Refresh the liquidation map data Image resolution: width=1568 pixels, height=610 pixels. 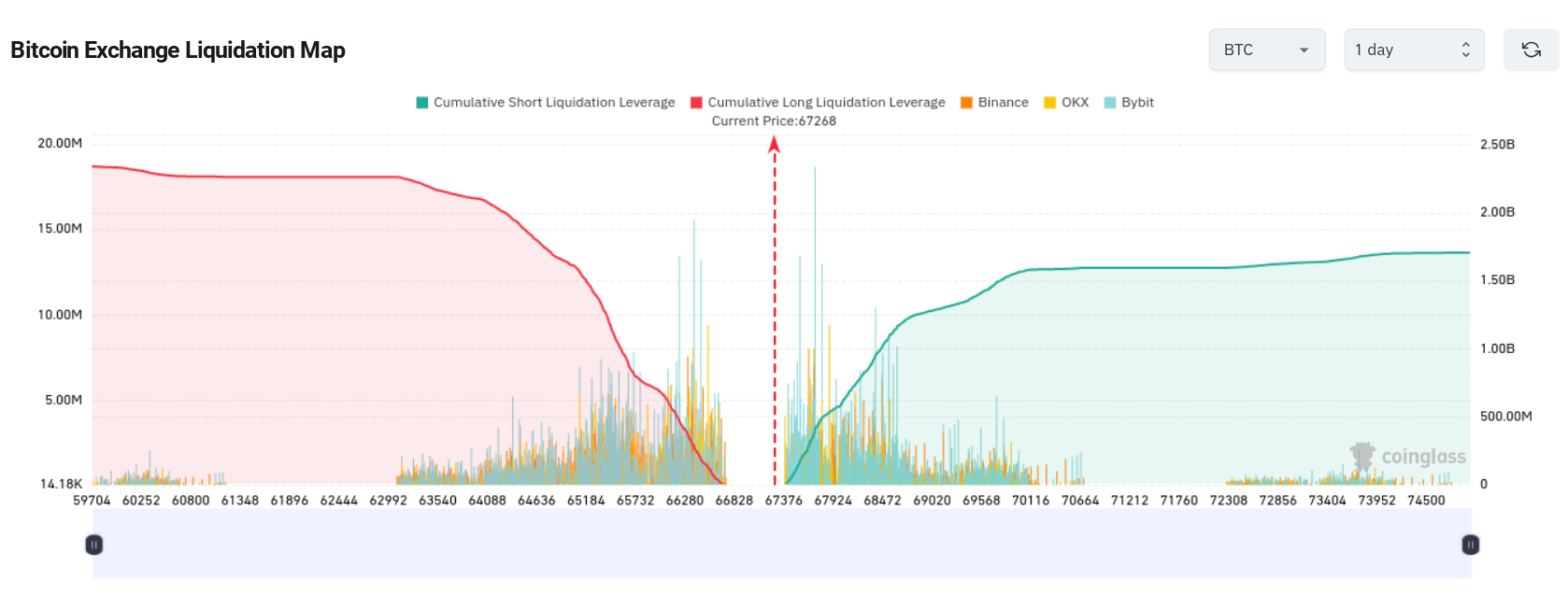(x=1531, y=50)
